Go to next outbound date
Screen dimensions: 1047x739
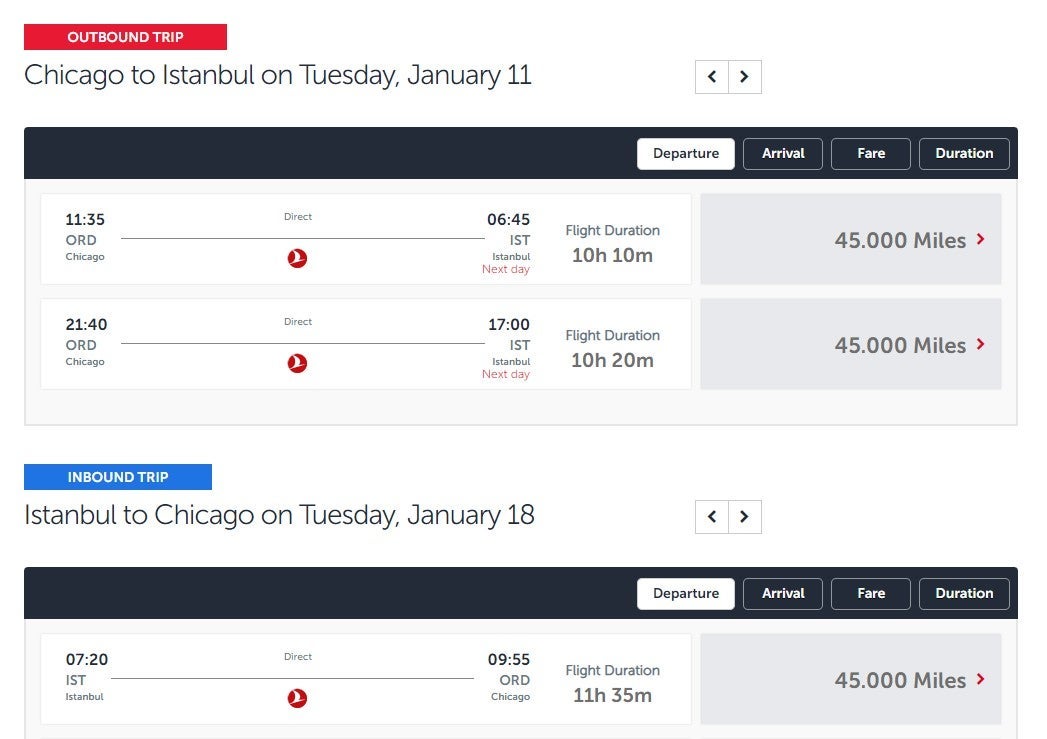pyautogui.click(x=744, y=77)
